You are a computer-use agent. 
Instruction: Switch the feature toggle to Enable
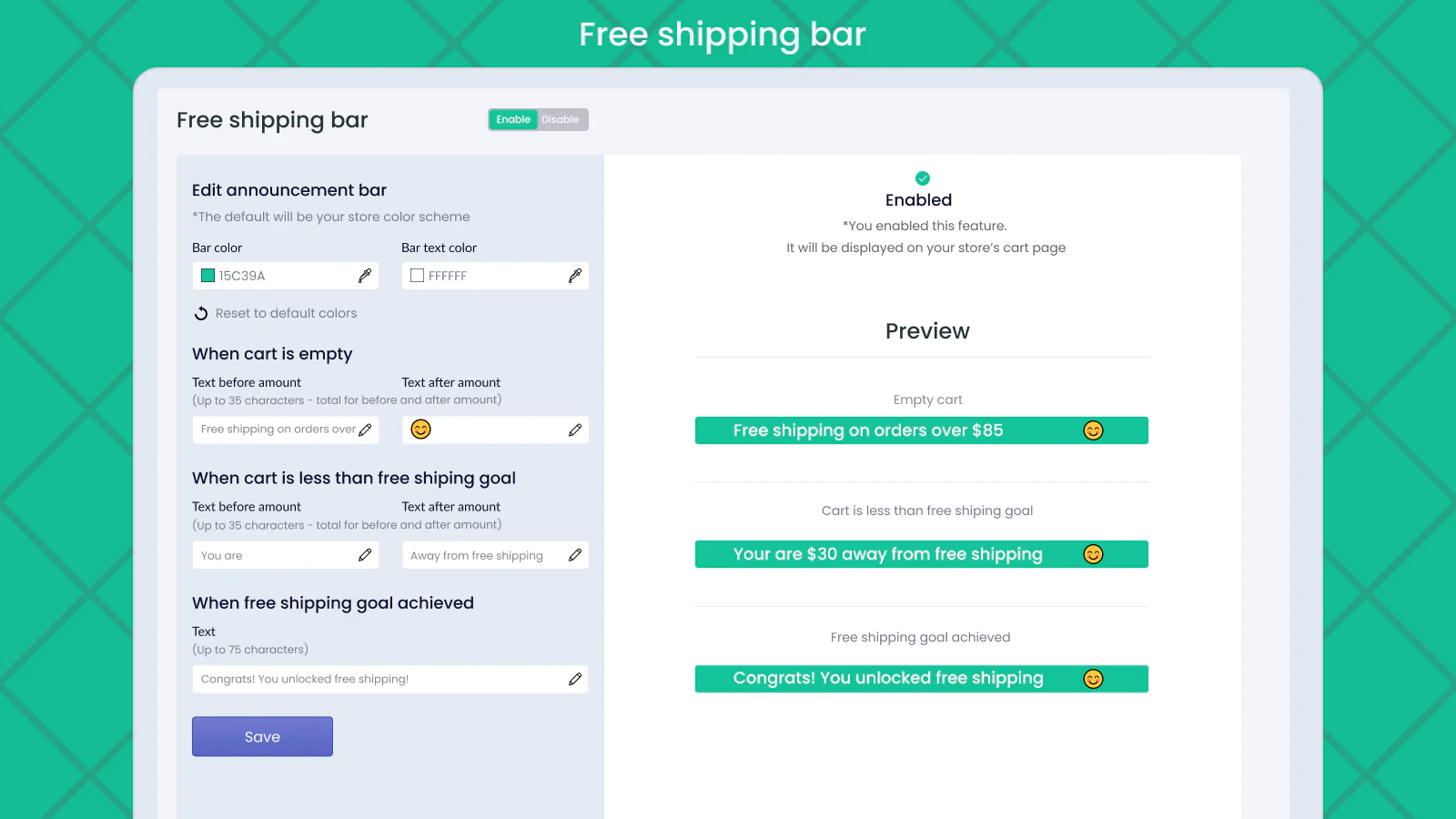pos(513,120)
